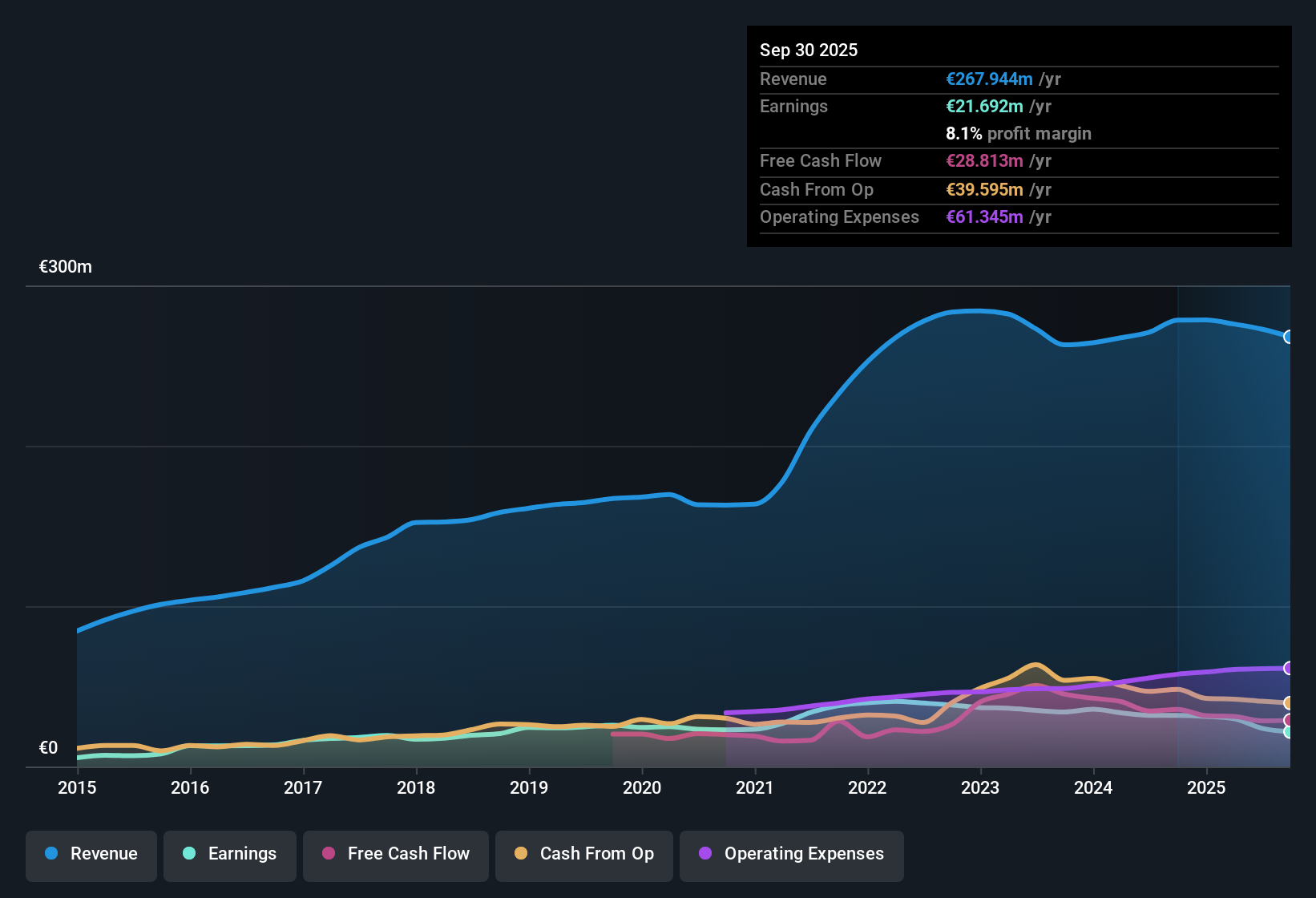This screenshot has width=1316, height=898.
Task: Click the orange Cash From Op dot icon
Action: tap(520, 854)
